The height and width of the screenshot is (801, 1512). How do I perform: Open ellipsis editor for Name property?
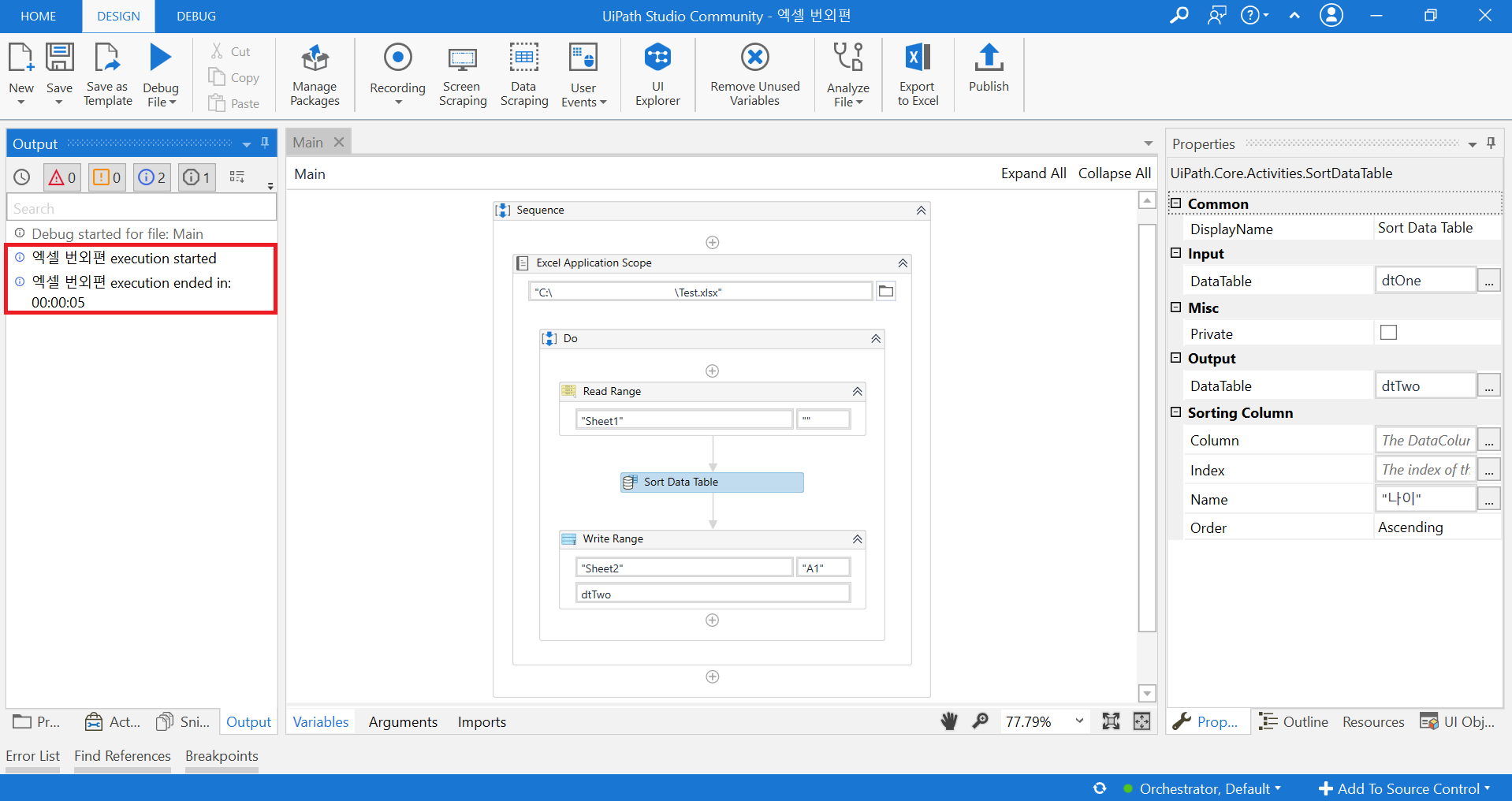tap(1489, 499)
